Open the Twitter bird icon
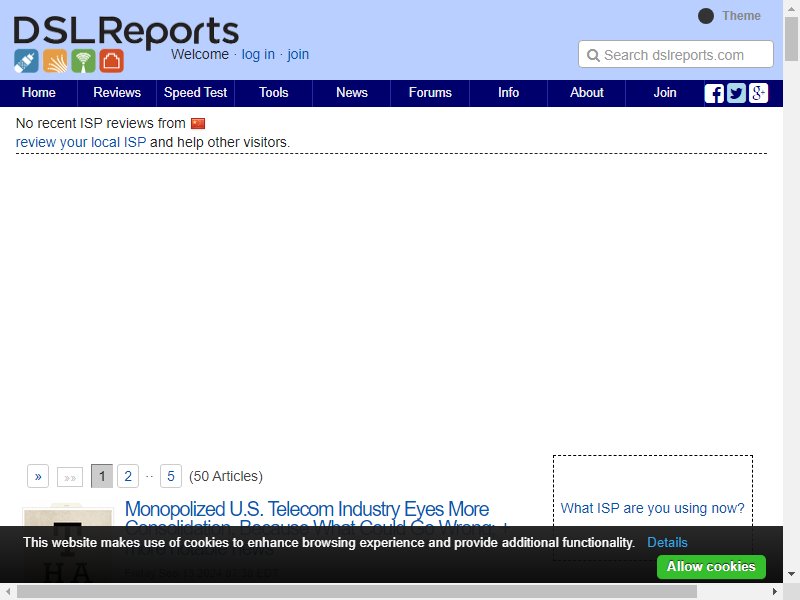 [x=736, y=93]
